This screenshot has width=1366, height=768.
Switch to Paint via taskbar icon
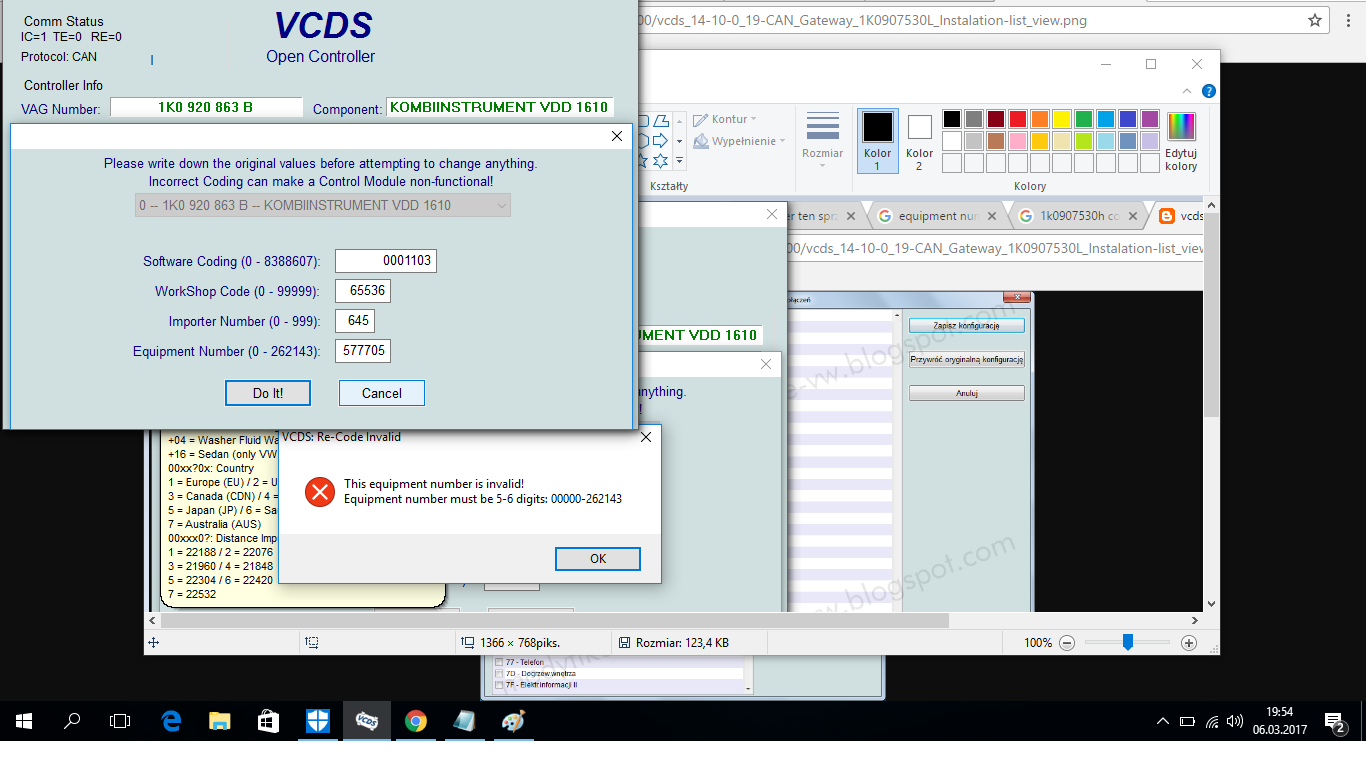pyautogui.click(x=512, y=721)
